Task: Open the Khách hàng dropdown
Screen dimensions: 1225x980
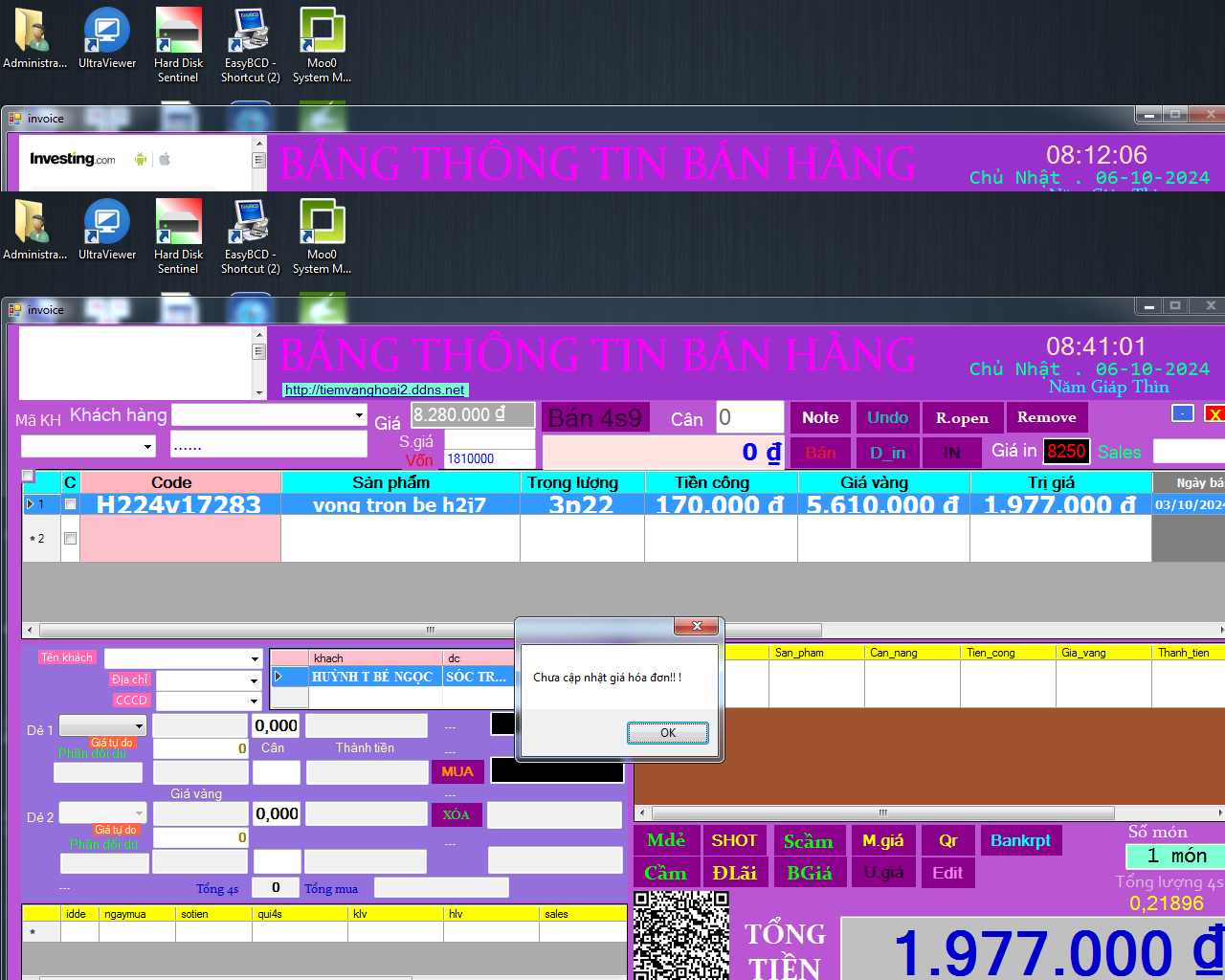Action: (x=359, y=415)
